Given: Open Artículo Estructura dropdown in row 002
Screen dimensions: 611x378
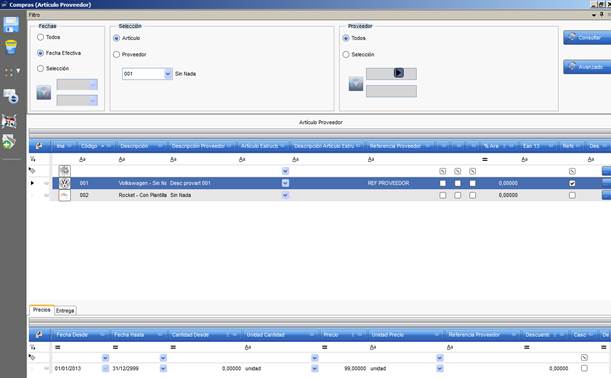Looking at the screenshot, I should (x=285, y=195).
